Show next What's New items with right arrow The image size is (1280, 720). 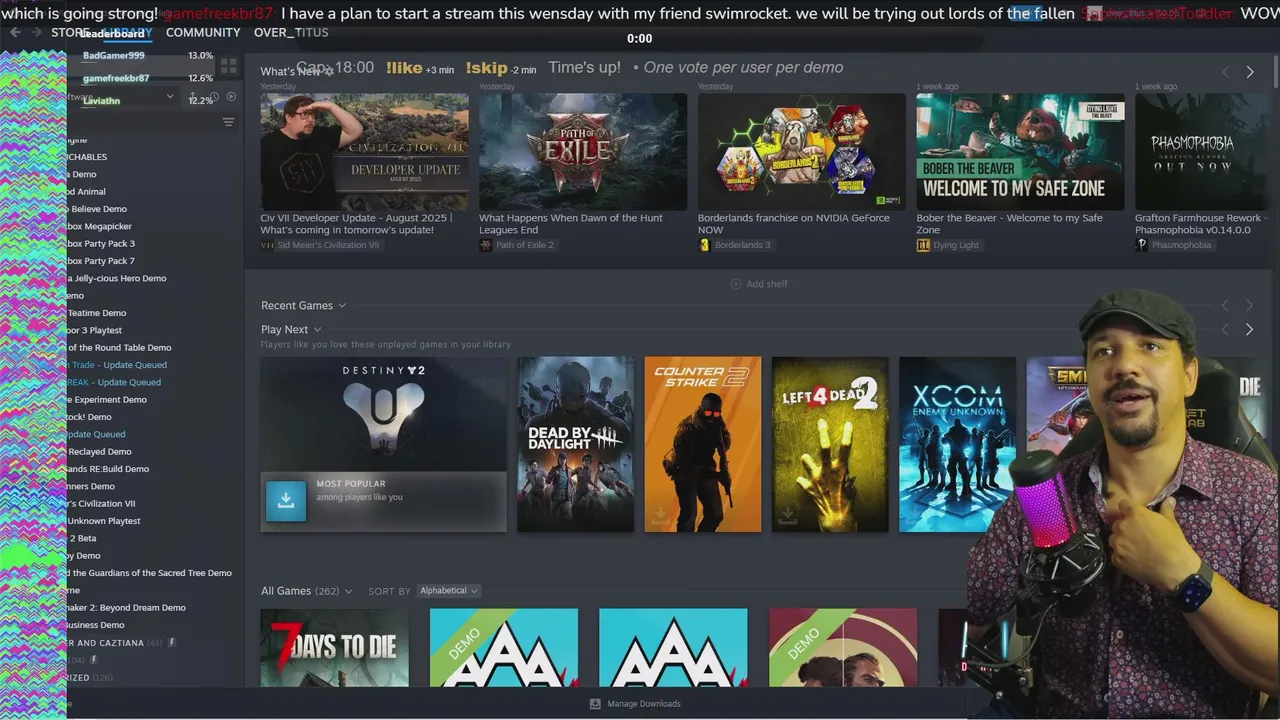coord(1249,72)
